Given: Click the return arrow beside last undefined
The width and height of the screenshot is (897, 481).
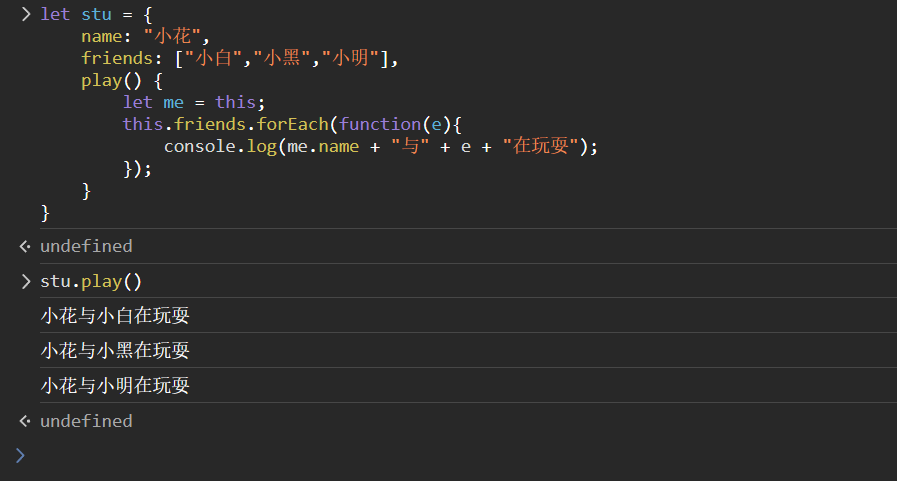Looking at the screenshot, I should 25,422.
